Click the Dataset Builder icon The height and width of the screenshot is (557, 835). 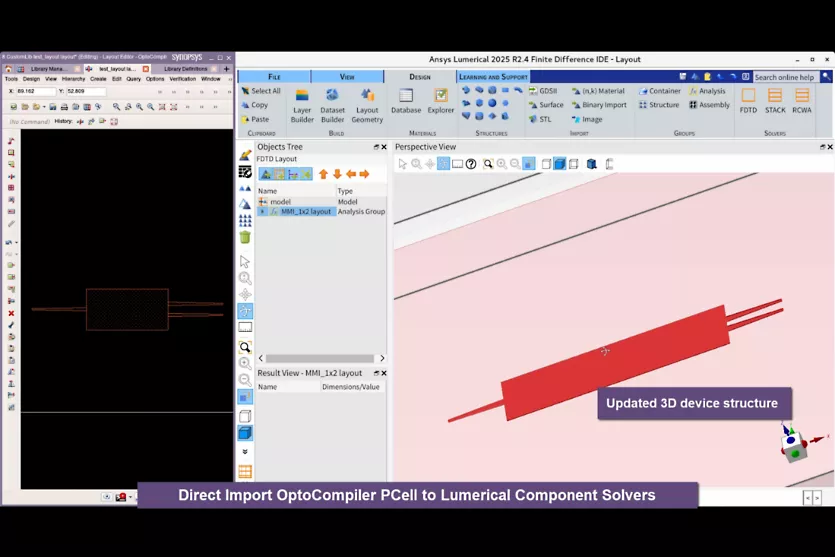(x=332, y=104)
